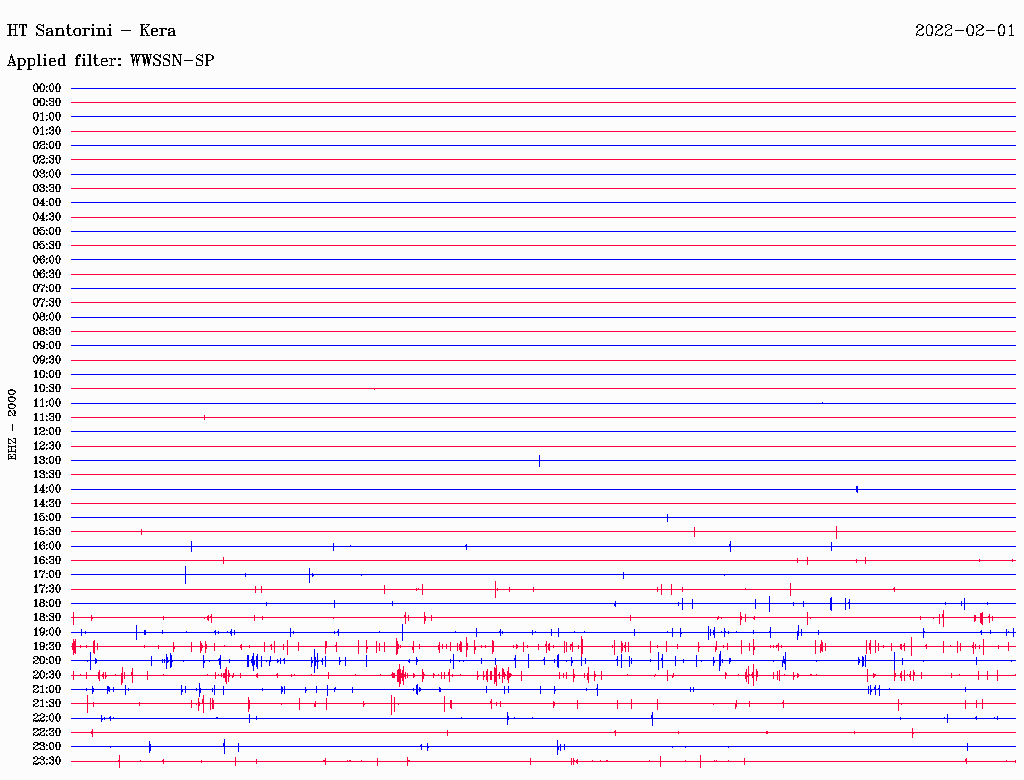Select the 10:30 time label
1024x780 pixels.
[47, 389]
